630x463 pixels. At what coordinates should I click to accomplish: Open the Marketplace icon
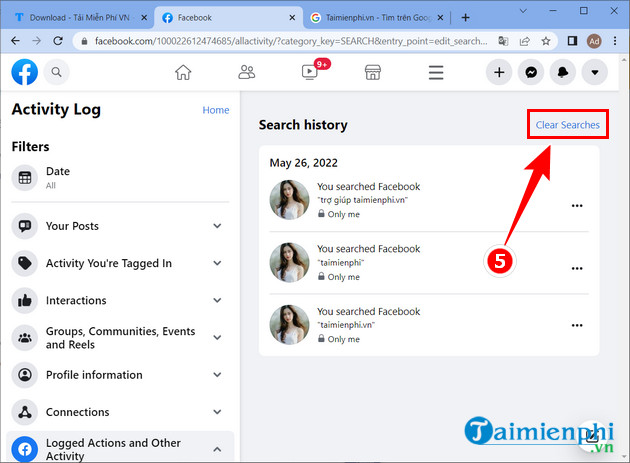(373, 72)
